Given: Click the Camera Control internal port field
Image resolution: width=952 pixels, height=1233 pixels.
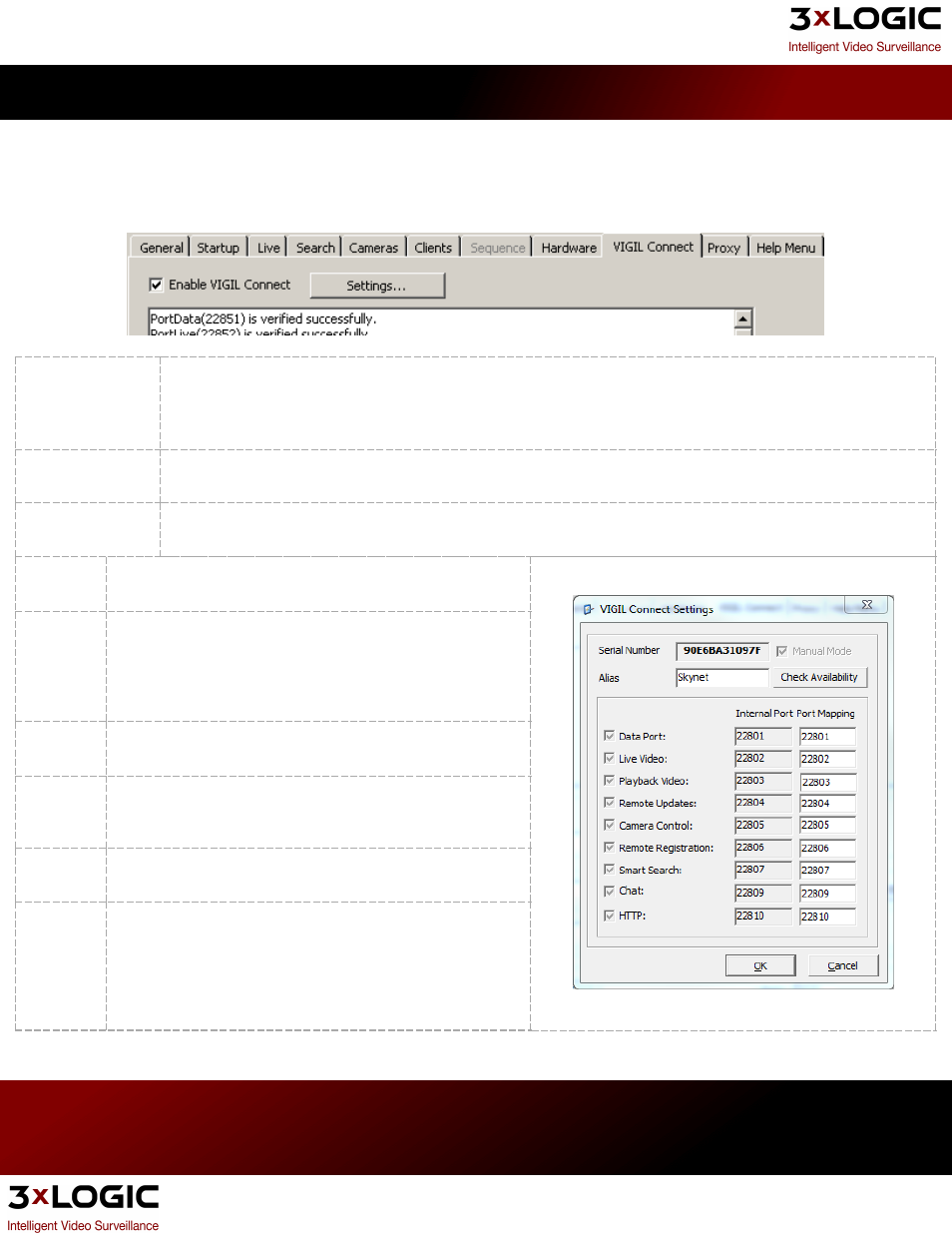Looking at the screenshot, I should pos(763,826).
